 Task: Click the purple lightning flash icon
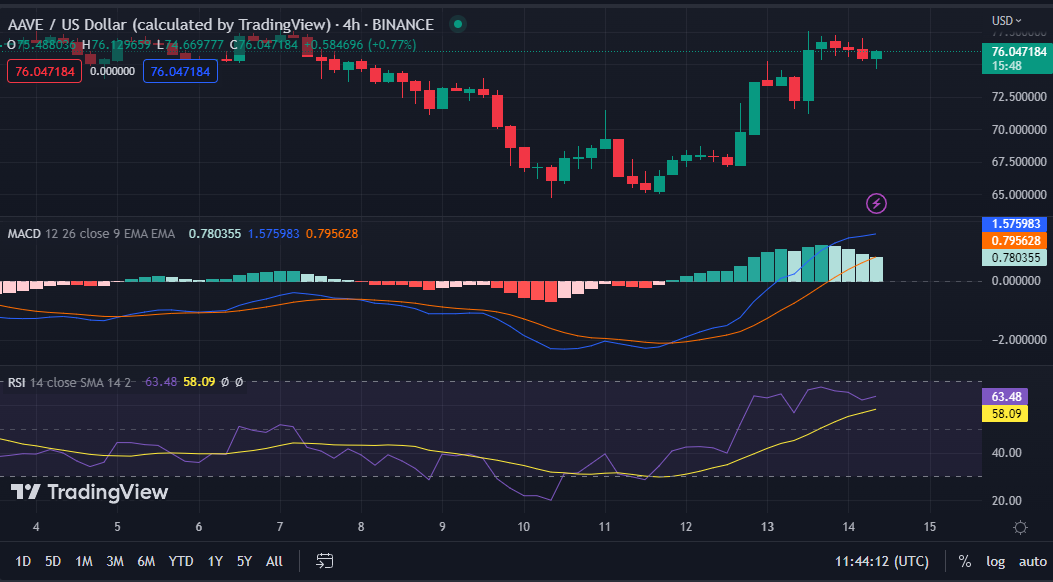pyautogui.click(x=876, y=203)
